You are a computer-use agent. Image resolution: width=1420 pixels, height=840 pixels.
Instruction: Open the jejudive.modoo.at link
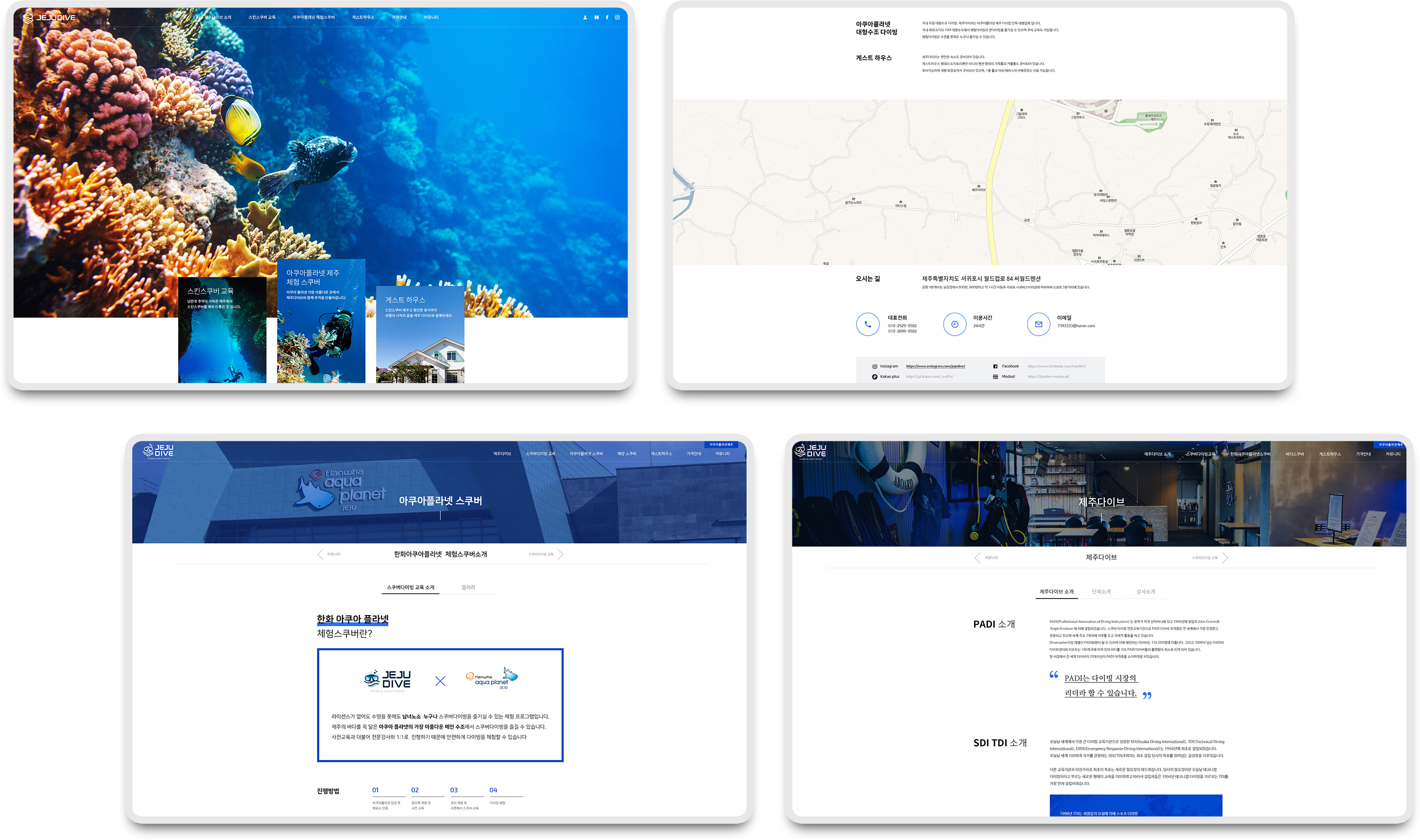pyautogui.click(x=1049, y=377)
